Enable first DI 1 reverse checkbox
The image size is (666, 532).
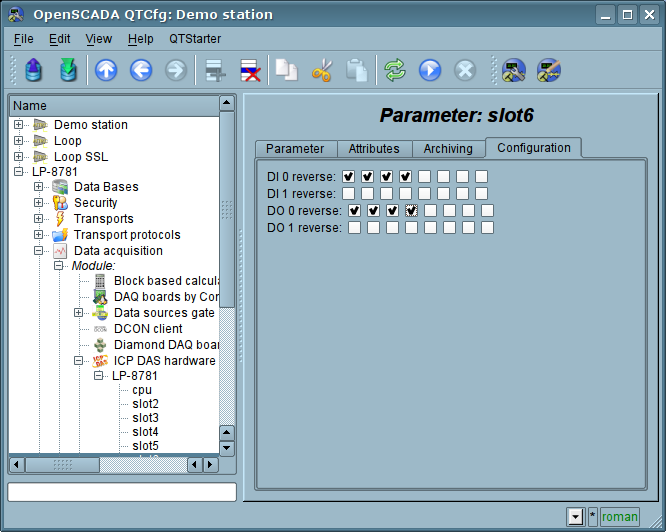click(x=349, y=194)
